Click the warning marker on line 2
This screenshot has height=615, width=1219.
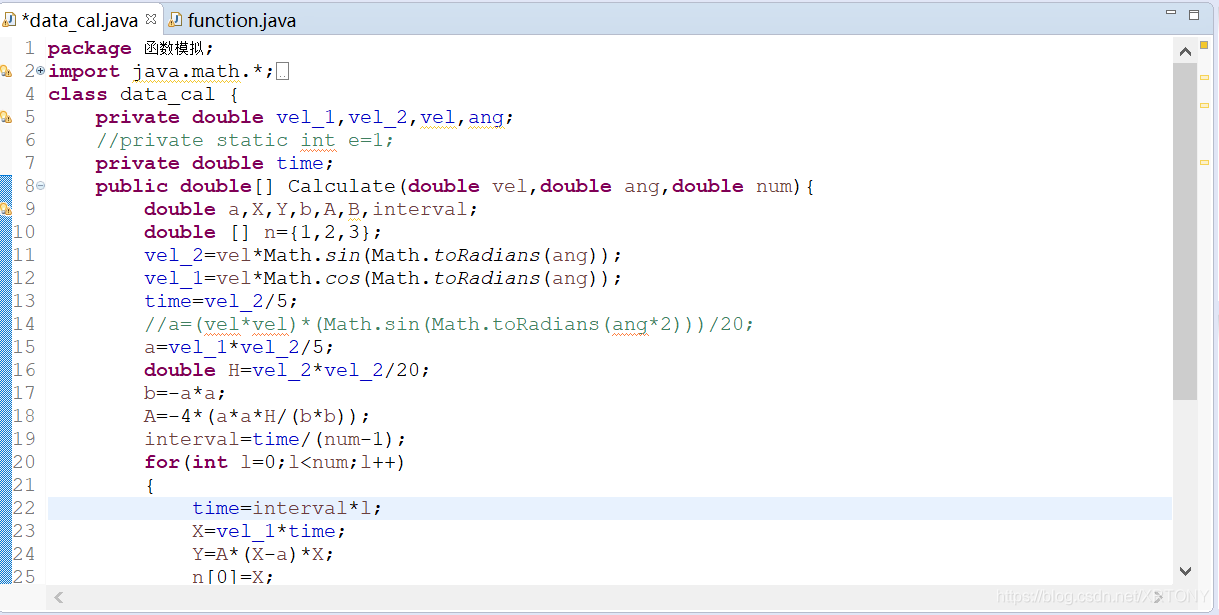coord(5,71)
